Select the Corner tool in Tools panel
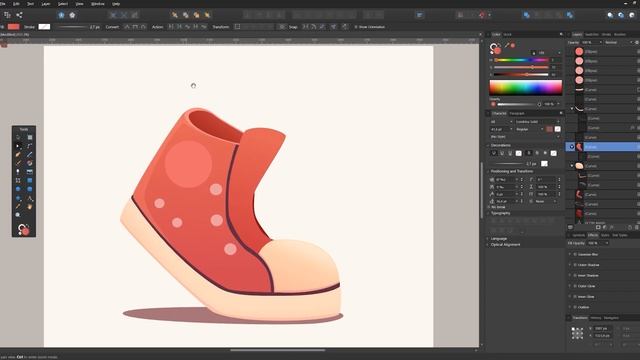 29,146
